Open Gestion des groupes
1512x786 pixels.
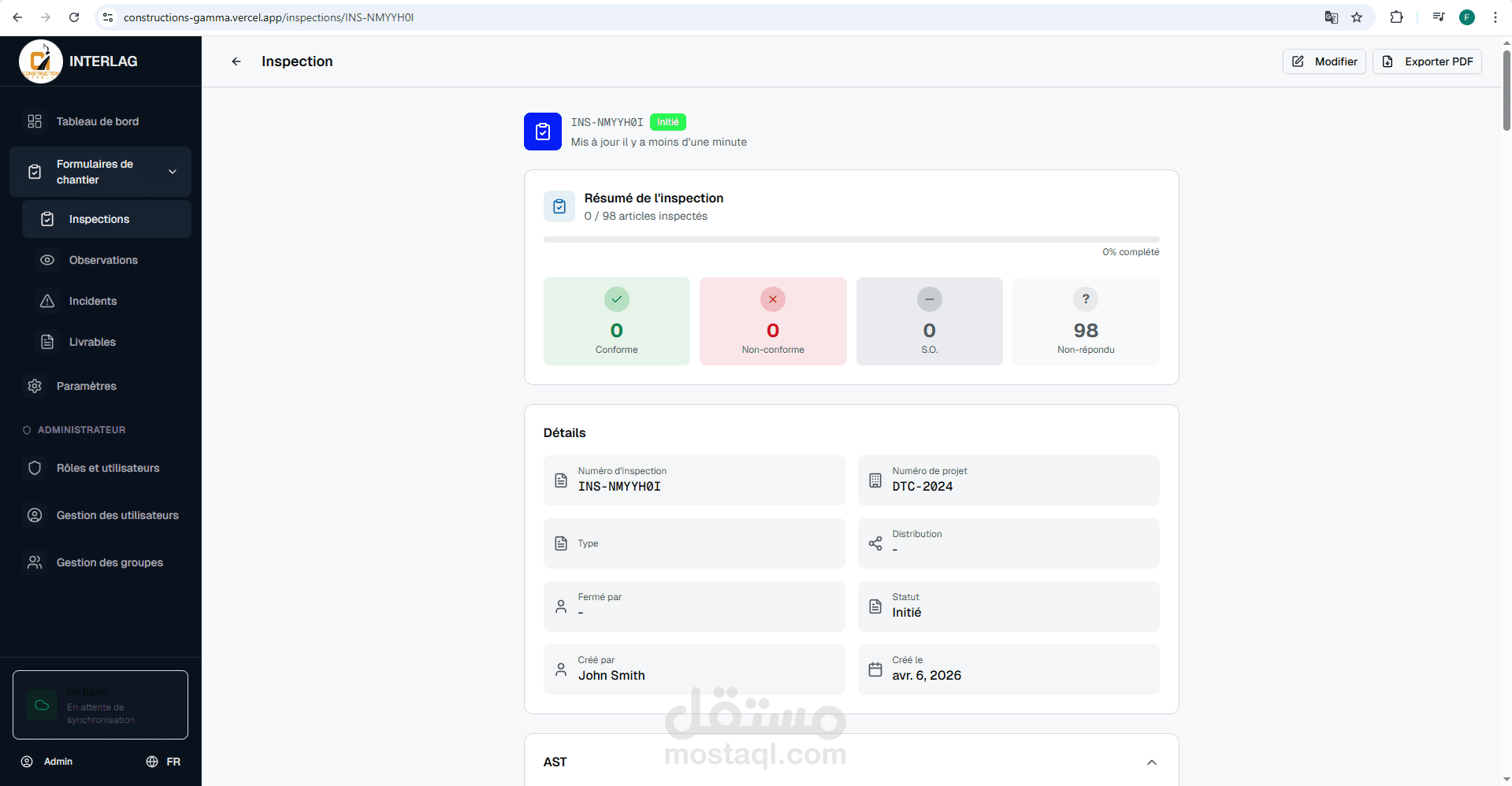100,562
